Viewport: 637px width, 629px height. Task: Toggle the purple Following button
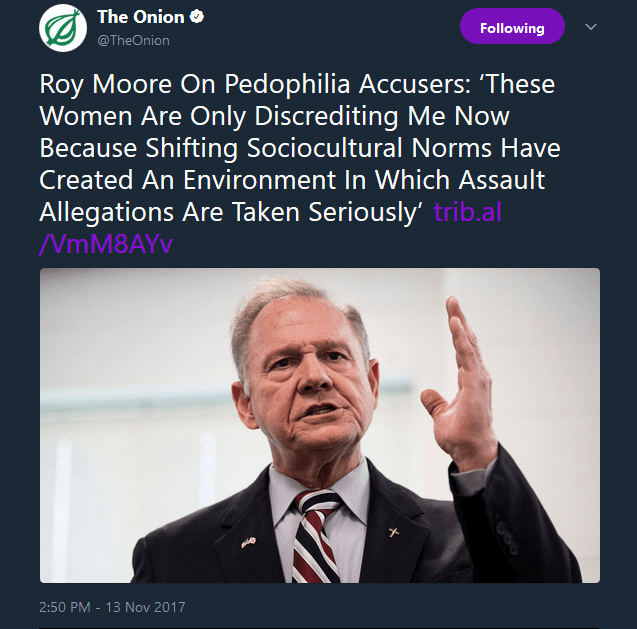click(x=511, y=28)
